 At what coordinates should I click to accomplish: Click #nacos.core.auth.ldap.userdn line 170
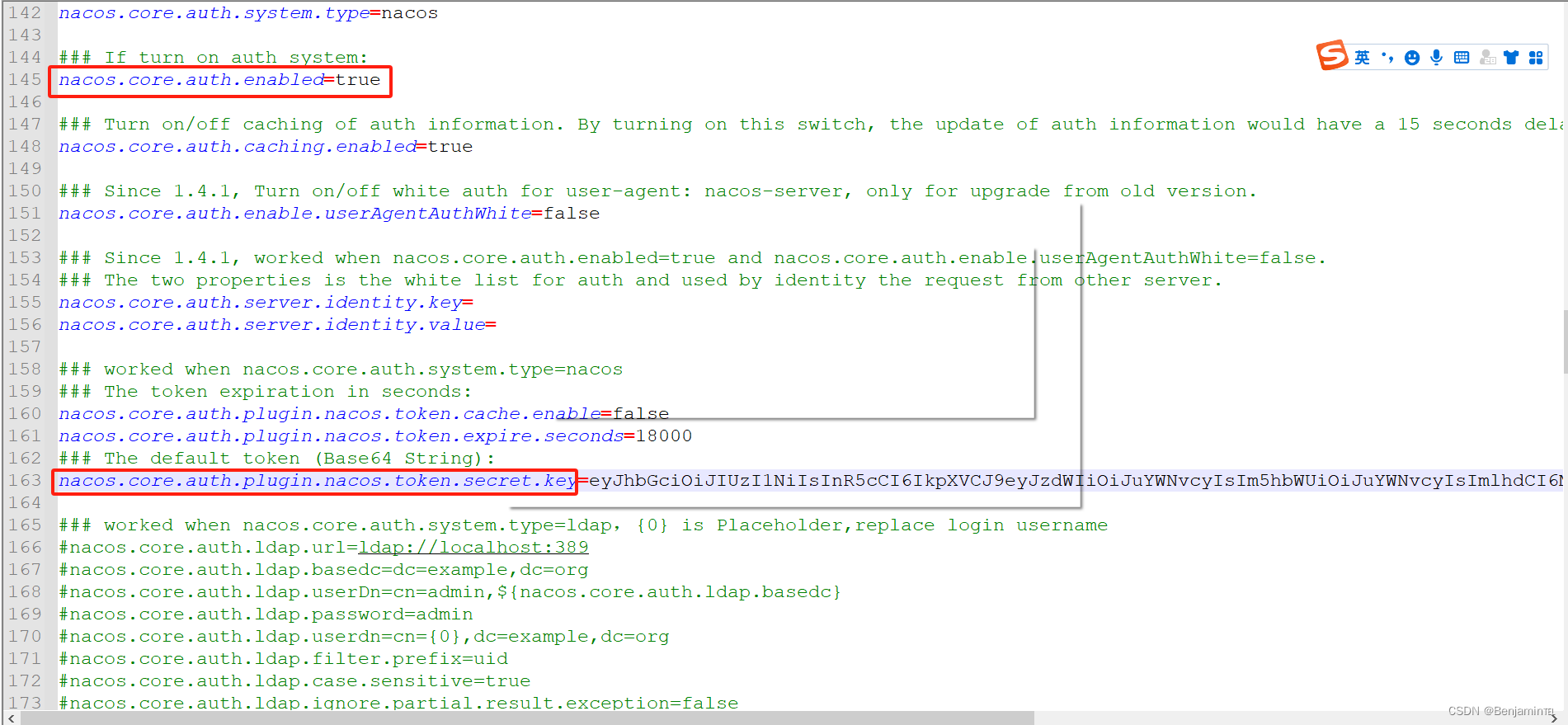pos(364,637)
